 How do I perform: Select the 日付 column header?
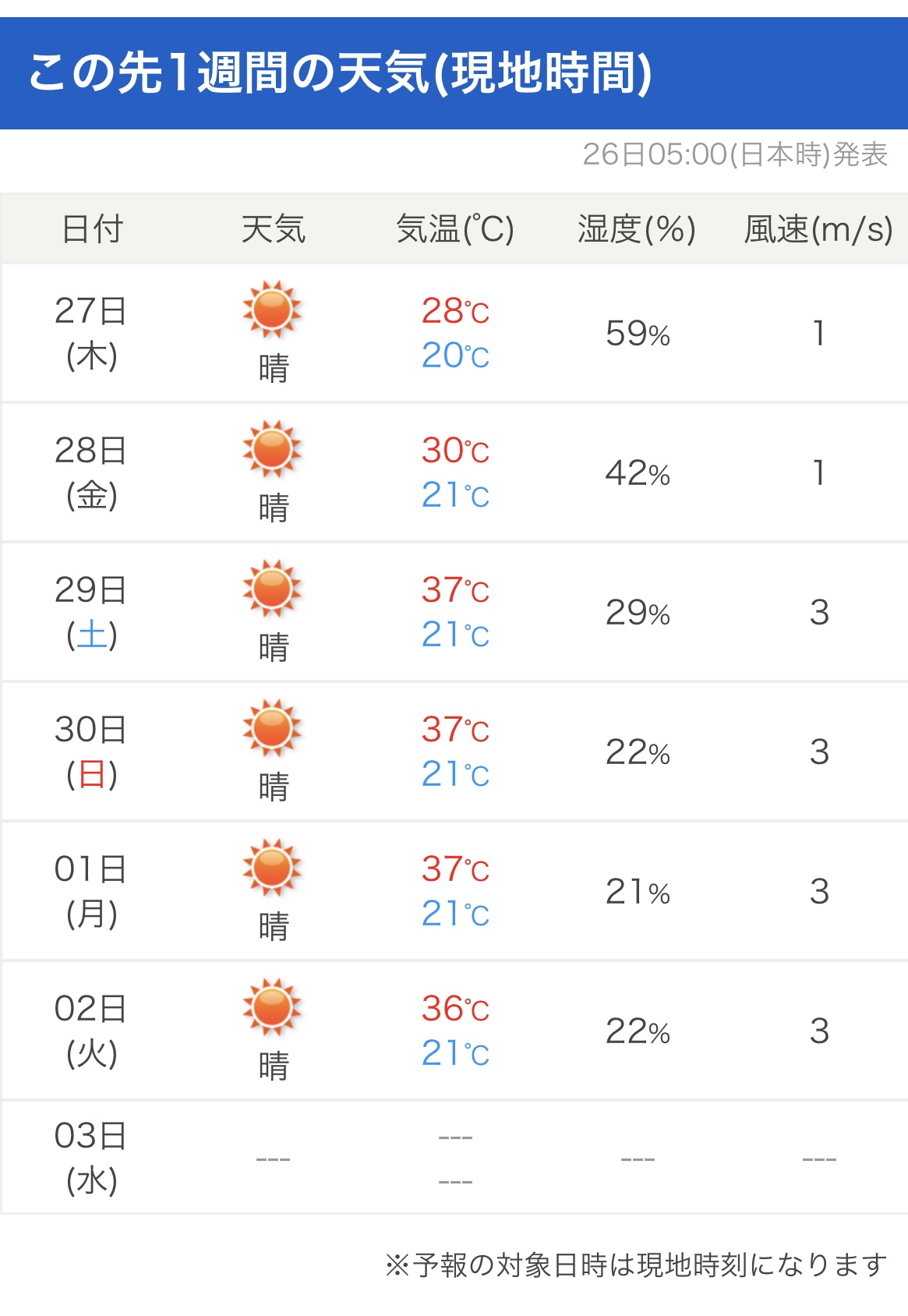point(92,229)
